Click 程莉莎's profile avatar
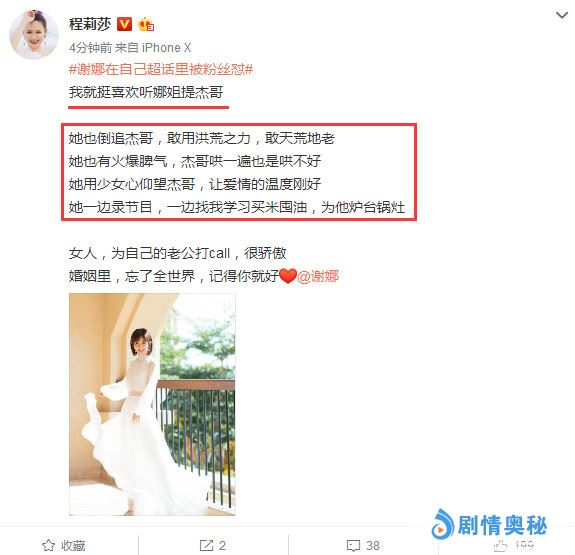Image resolution: width=575 pixels, height=555 pixels. pos(34,34)
